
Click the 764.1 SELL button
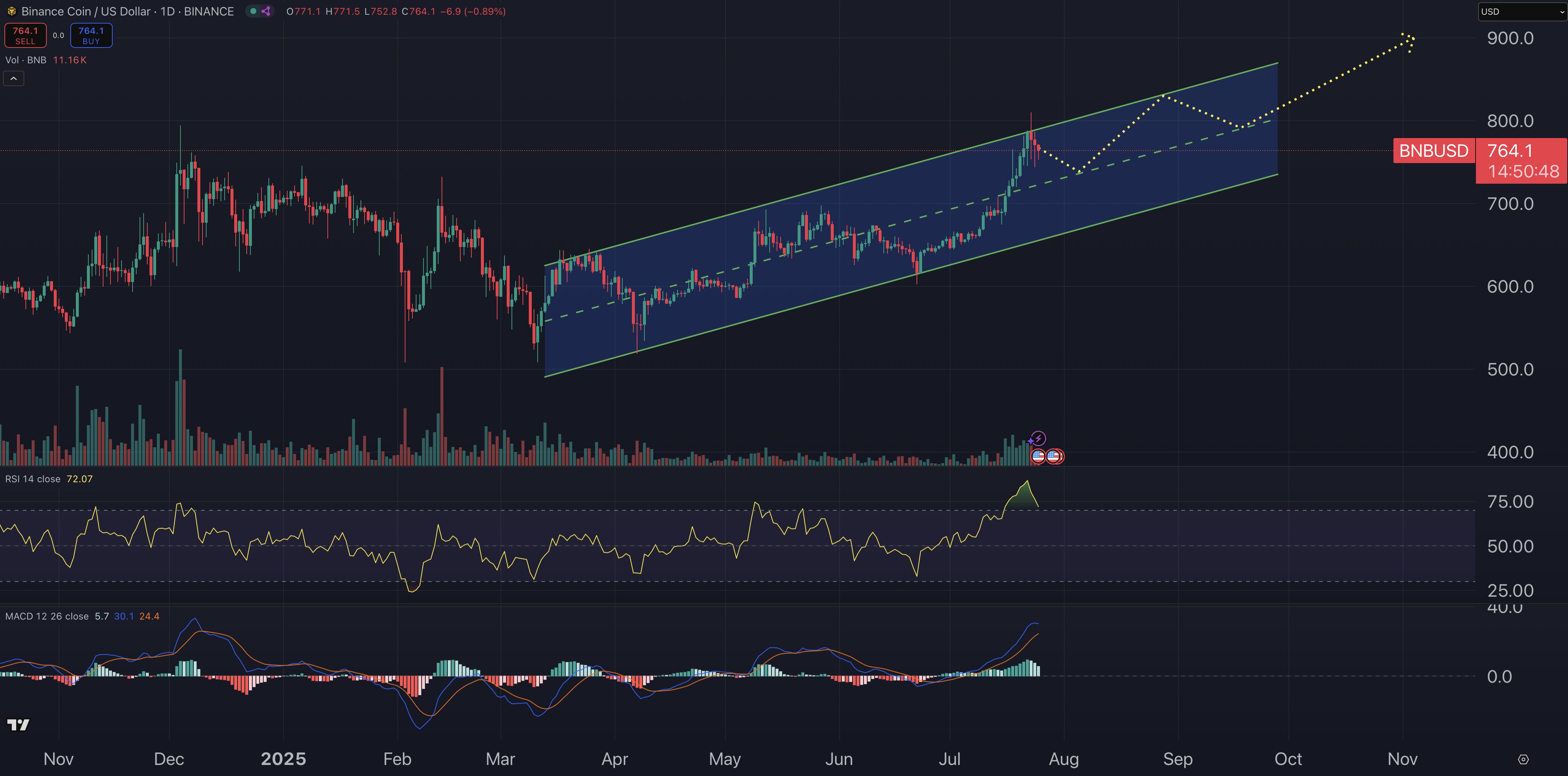25,35
